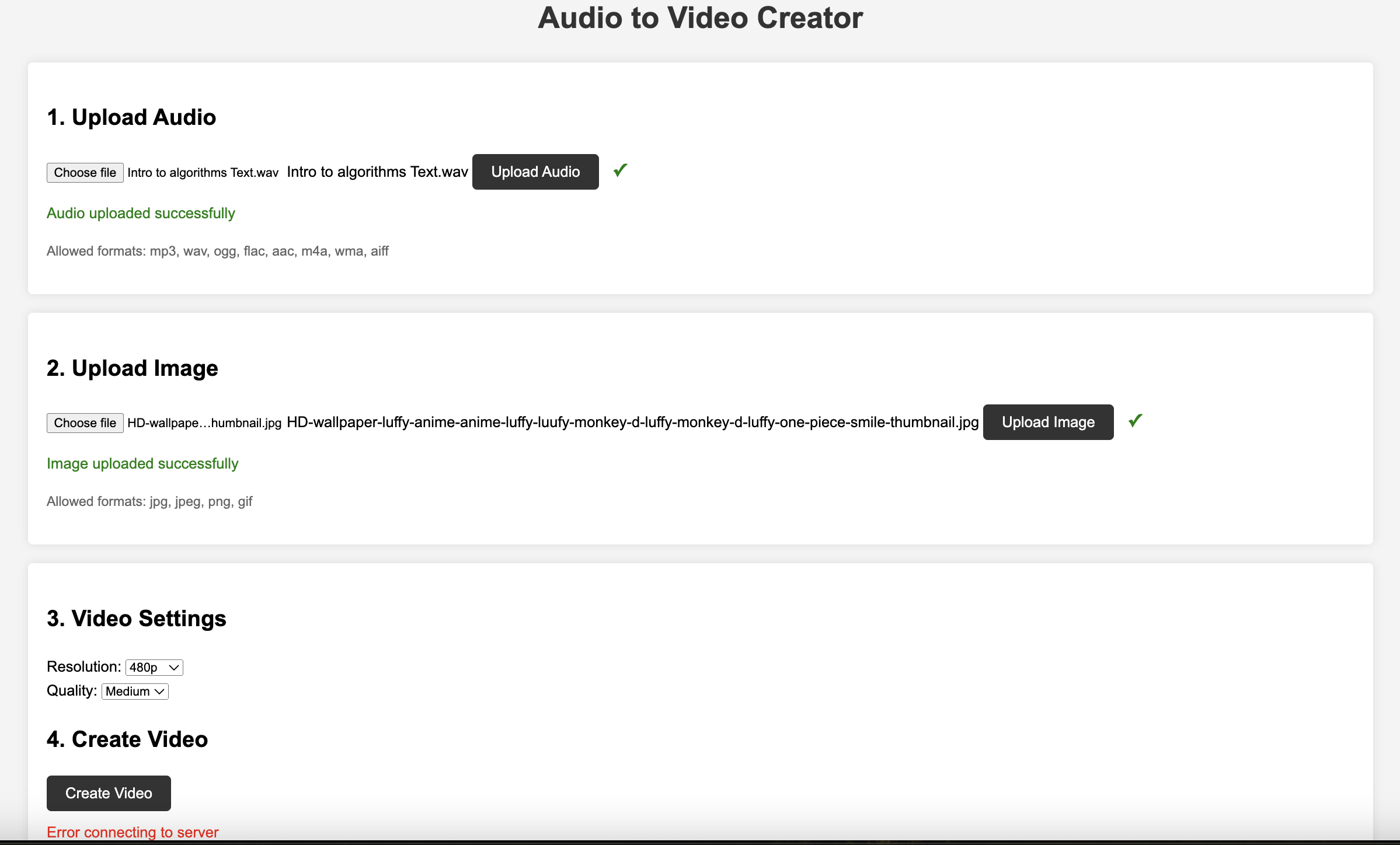Click the 'Quality:' label
Screen dimensions: 1400x845
pyautogui.click(x=72, y=690)
